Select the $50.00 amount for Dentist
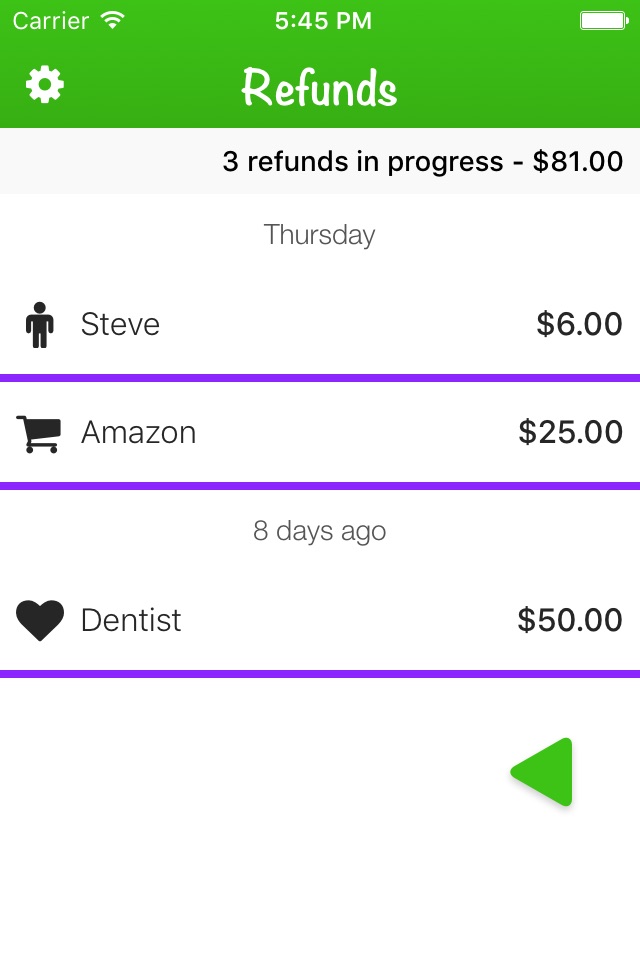 [x=570, y=620]
